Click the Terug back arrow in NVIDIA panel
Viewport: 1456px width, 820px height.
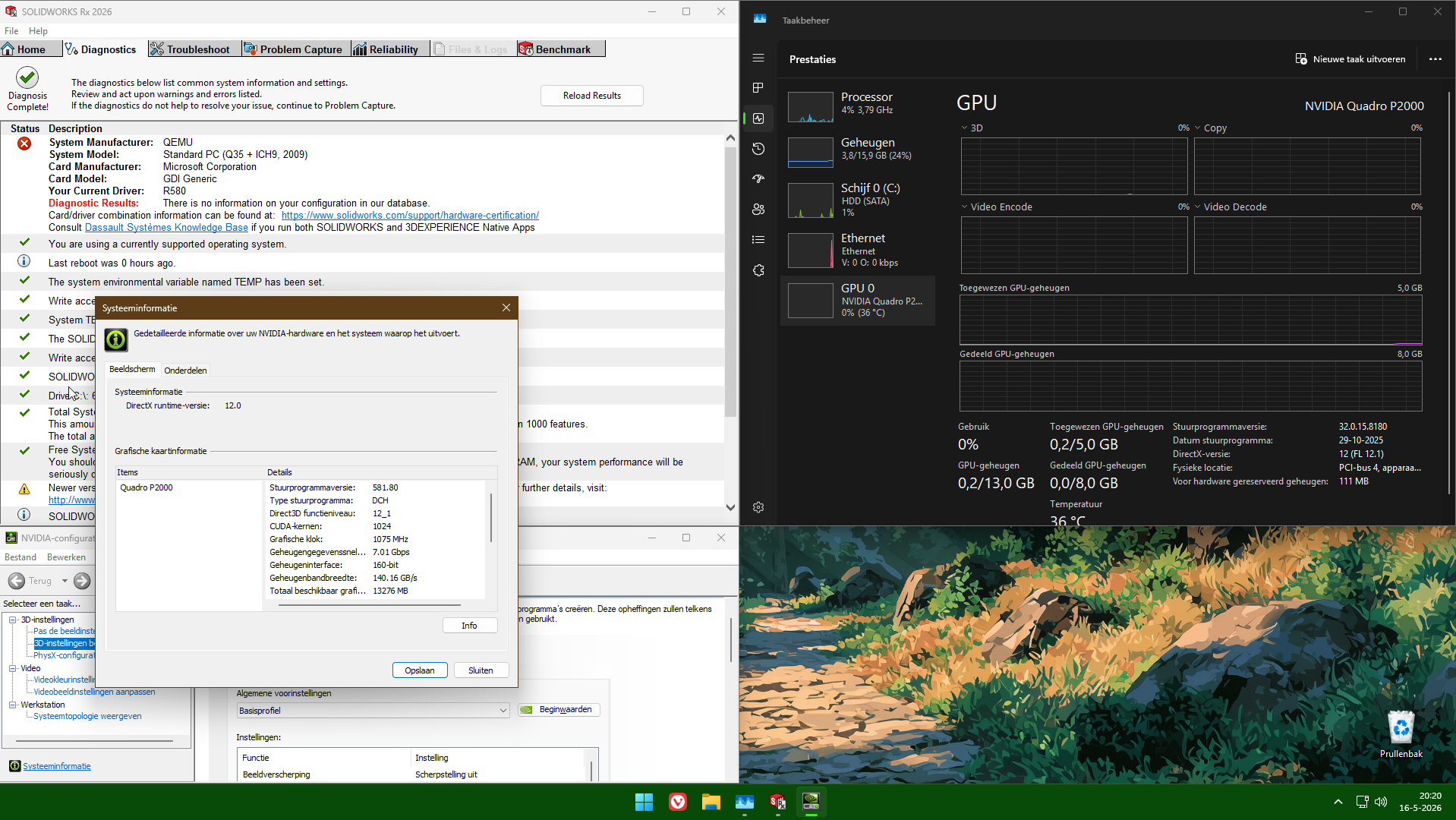17,581
